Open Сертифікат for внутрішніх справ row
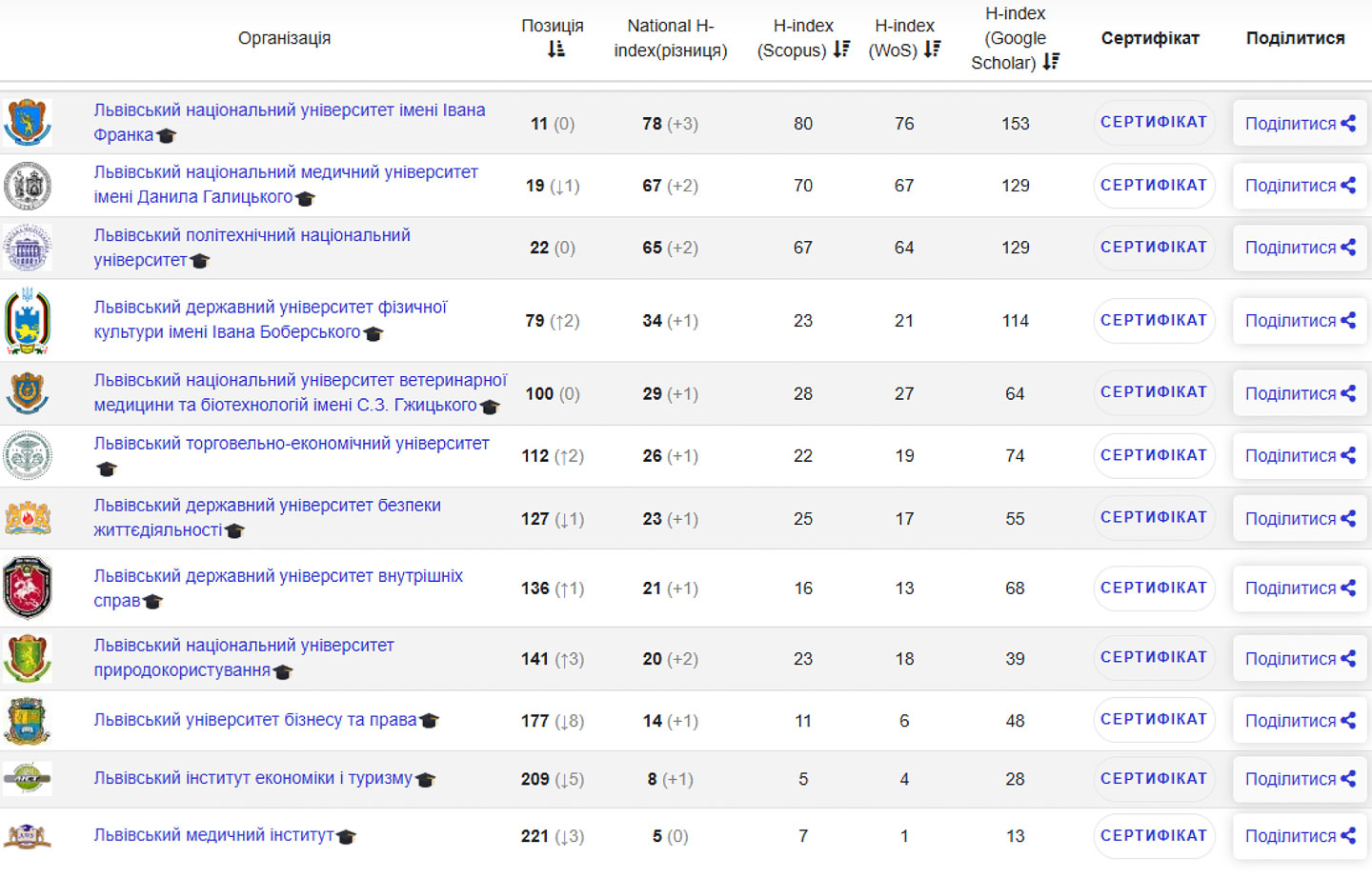 coord(1154,589)
